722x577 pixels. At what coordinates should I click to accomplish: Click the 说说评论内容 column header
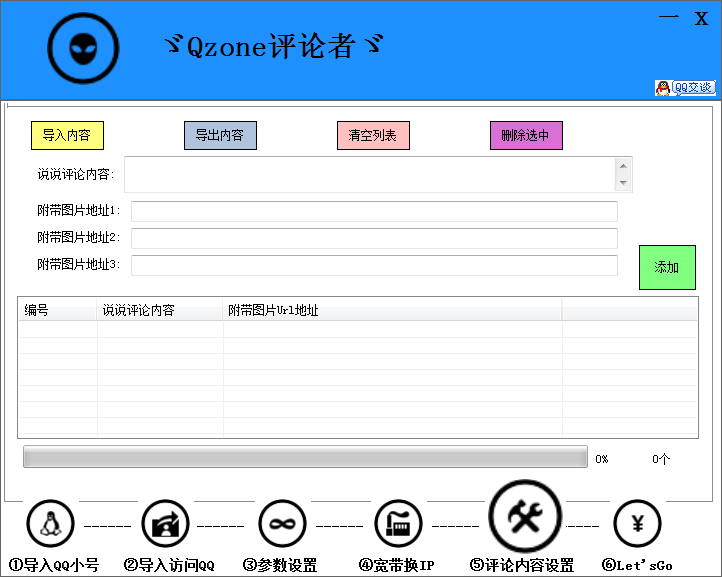tap(160, 310)
